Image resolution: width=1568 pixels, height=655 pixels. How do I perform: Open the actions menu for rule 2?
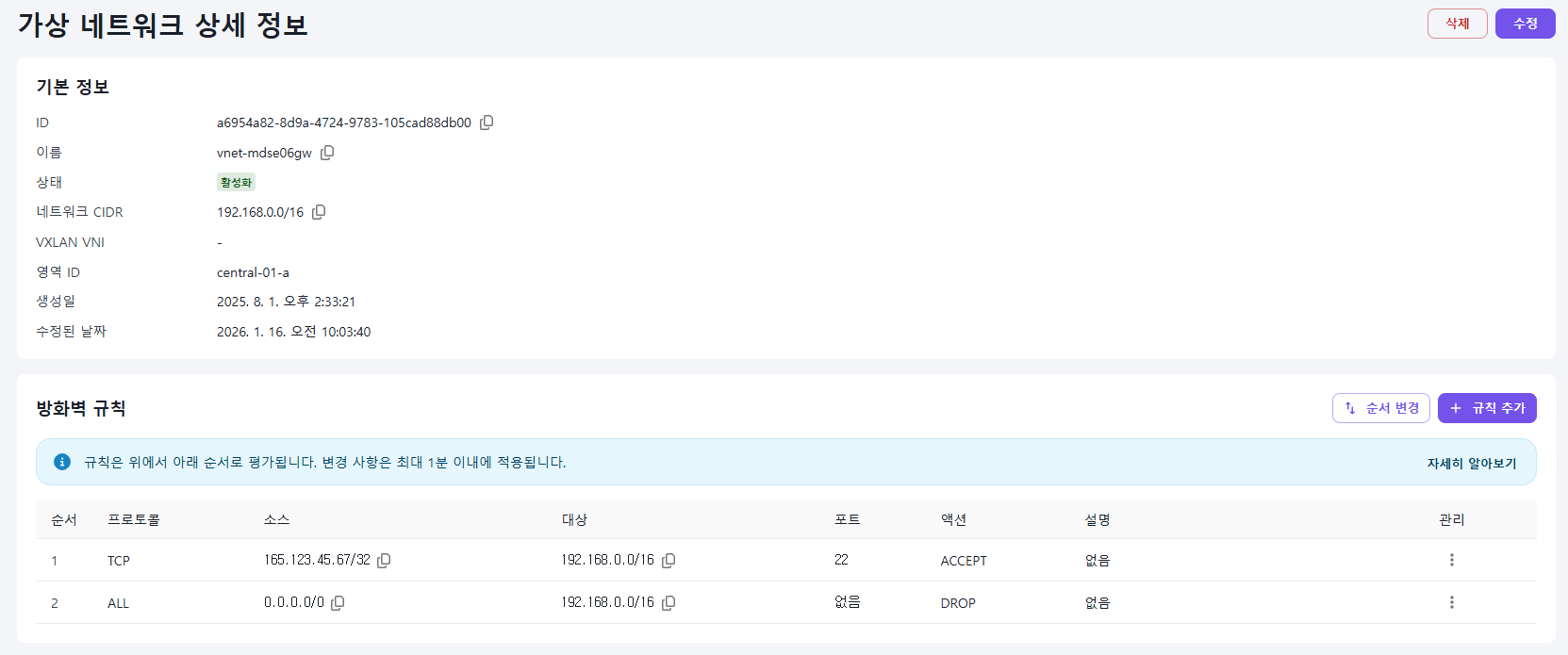pos(1451,602)
